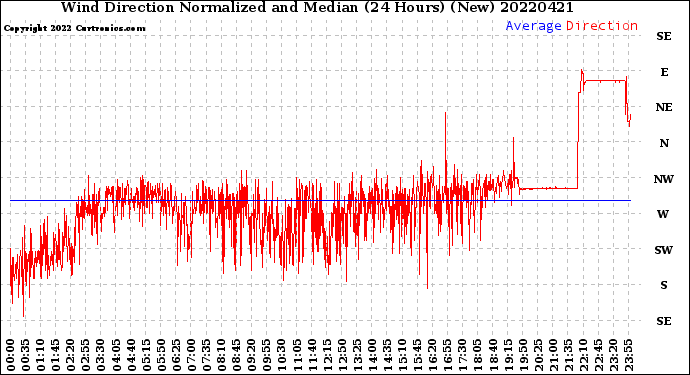This screenshot has height=375, width=690.
Task: Click the 14:00 time axis label
Action: [372, 354]
